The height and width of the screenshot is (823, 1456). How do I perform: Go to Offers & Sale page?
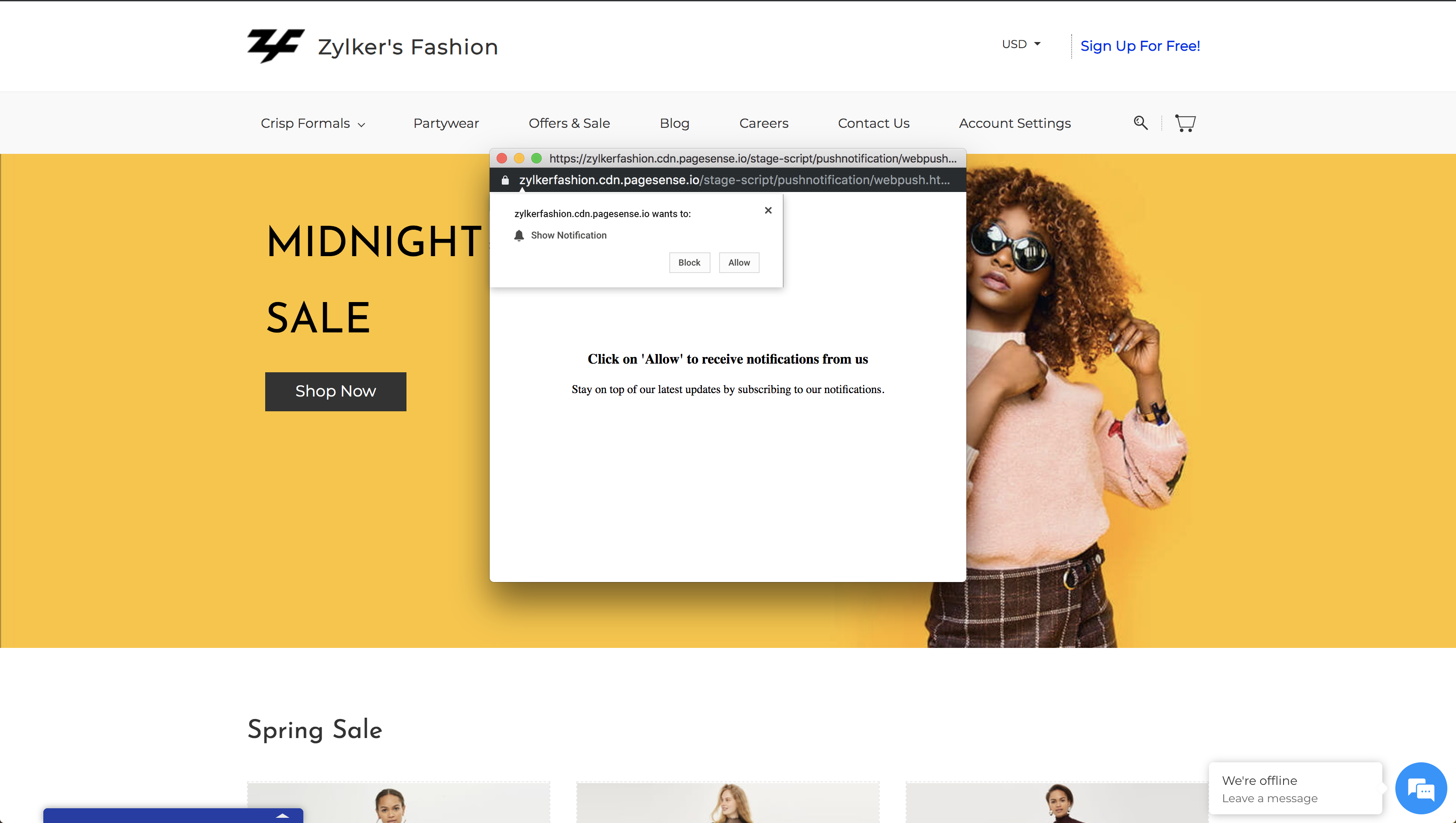[569, 123]
